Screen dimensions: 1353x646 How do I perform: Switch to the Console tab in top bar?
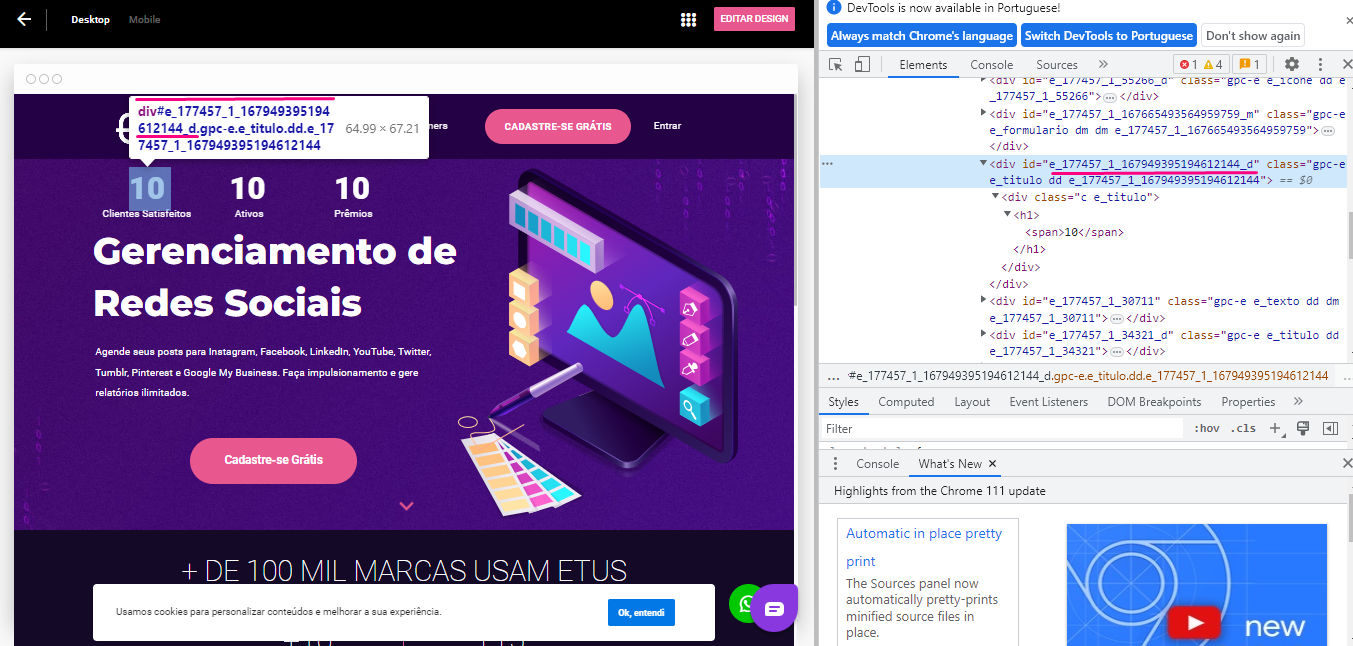point(991,65)
